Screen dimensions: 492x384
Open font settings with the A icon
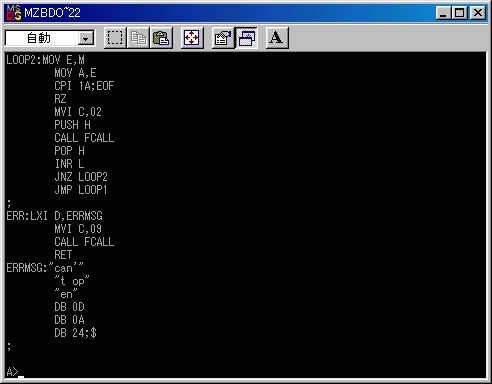coord(277,38)
